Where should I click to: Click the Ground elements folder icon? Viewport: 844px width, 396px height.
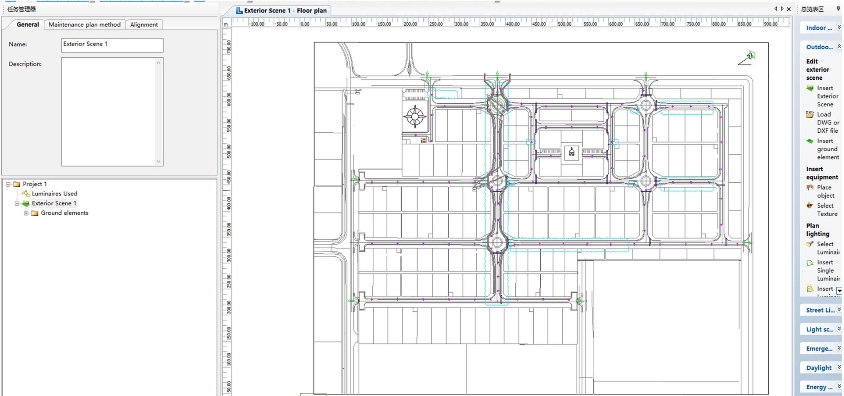(34, 213)
